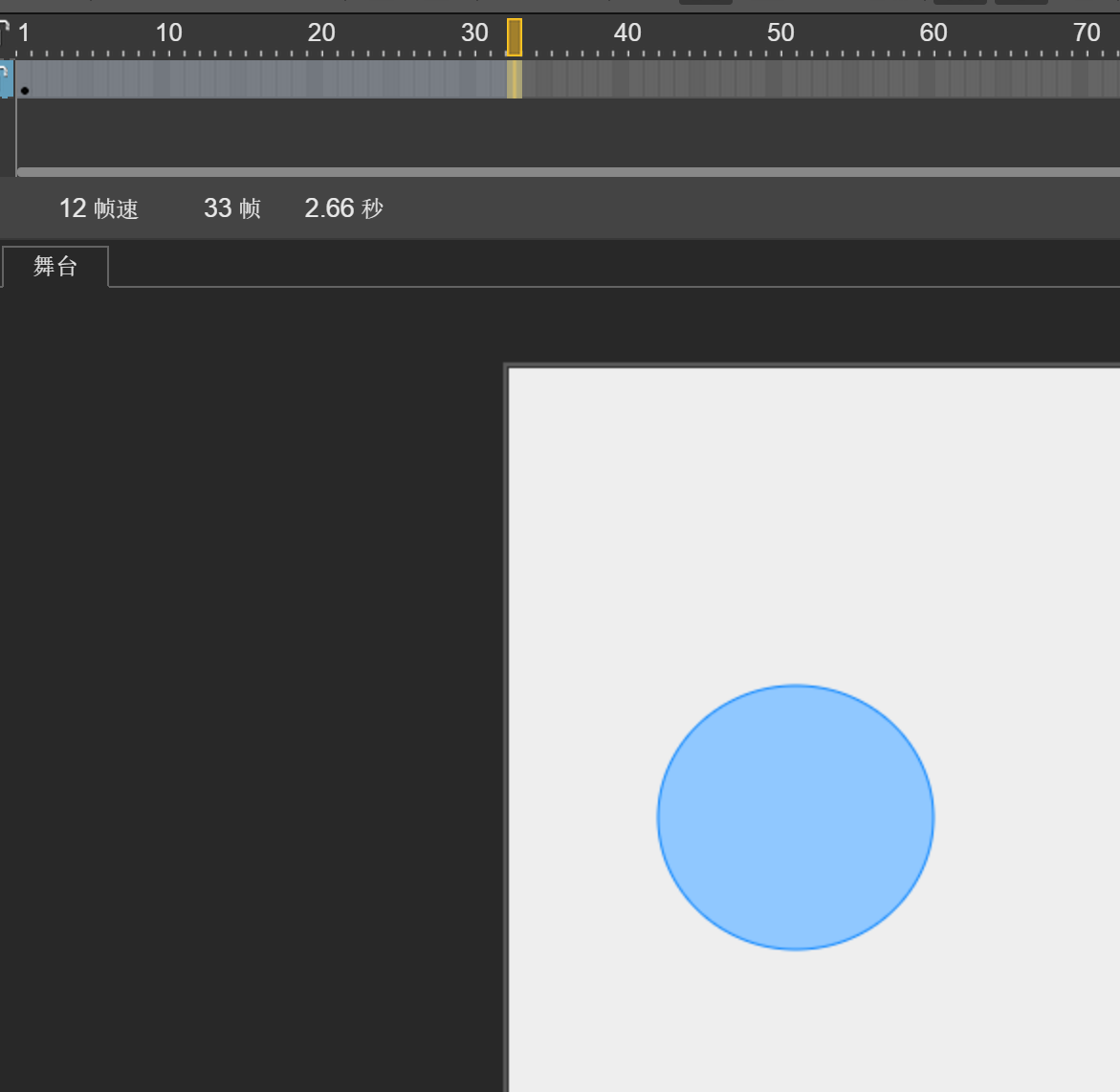Select the keyframe dot at frame 1

(25, 91)
